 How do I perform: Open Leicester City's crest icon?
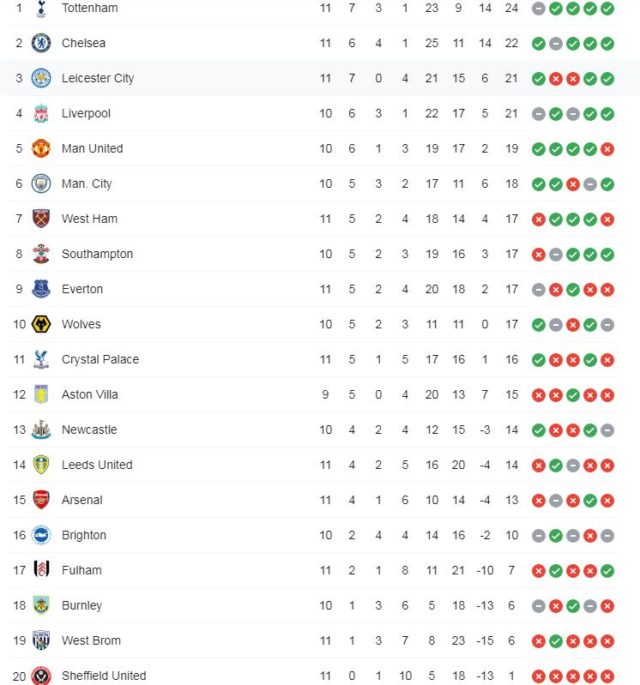tap(41, 78)
